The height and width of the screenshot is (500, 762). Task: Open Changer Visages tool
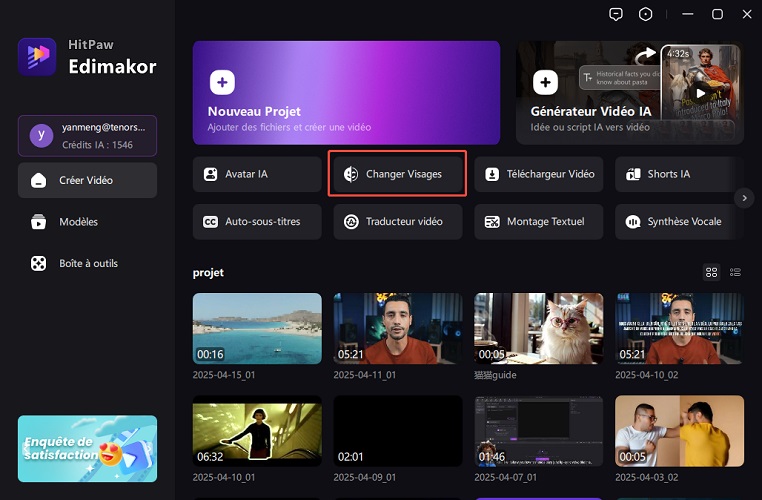[398, 174]
